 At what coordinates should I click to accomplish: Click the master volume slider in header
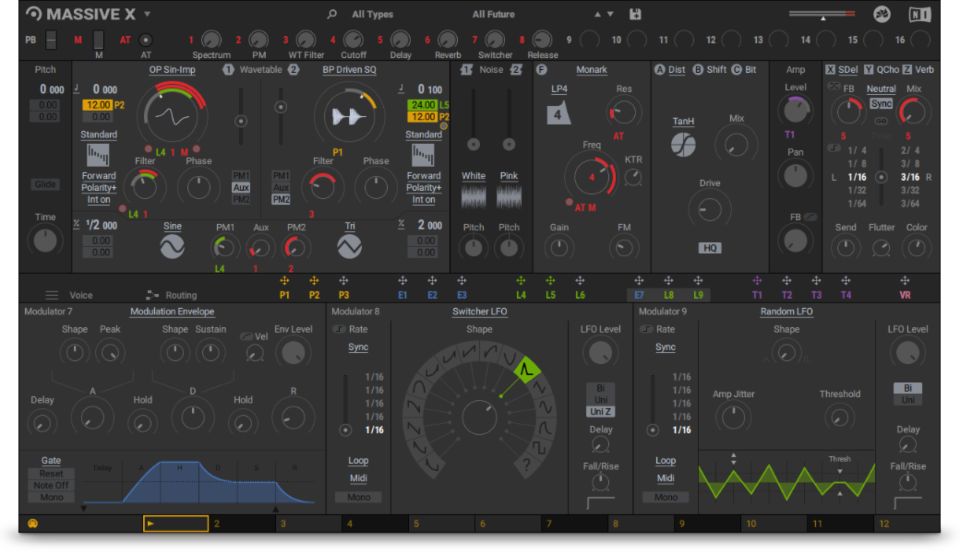point(822,15)
